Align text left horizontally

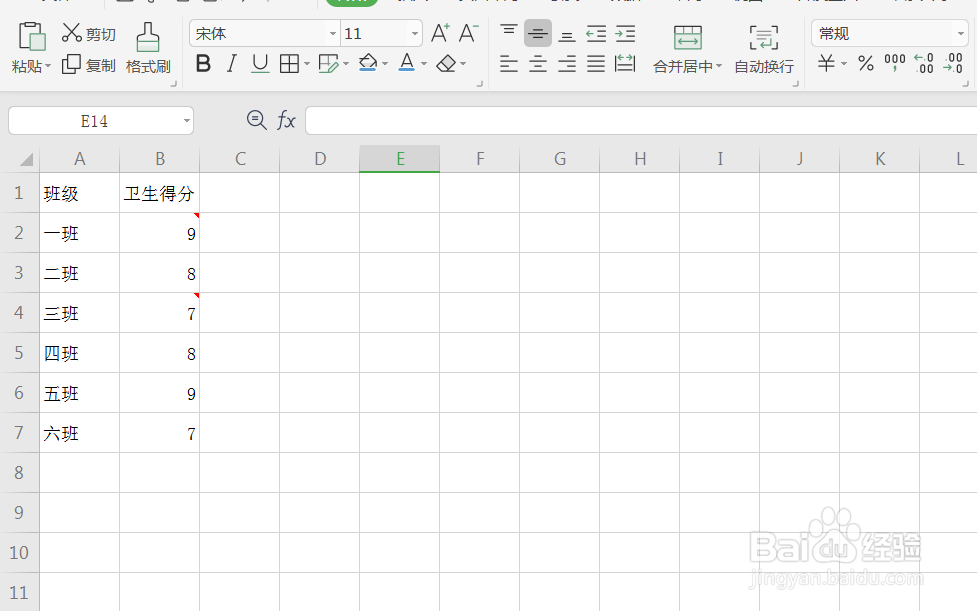point(509,64)
